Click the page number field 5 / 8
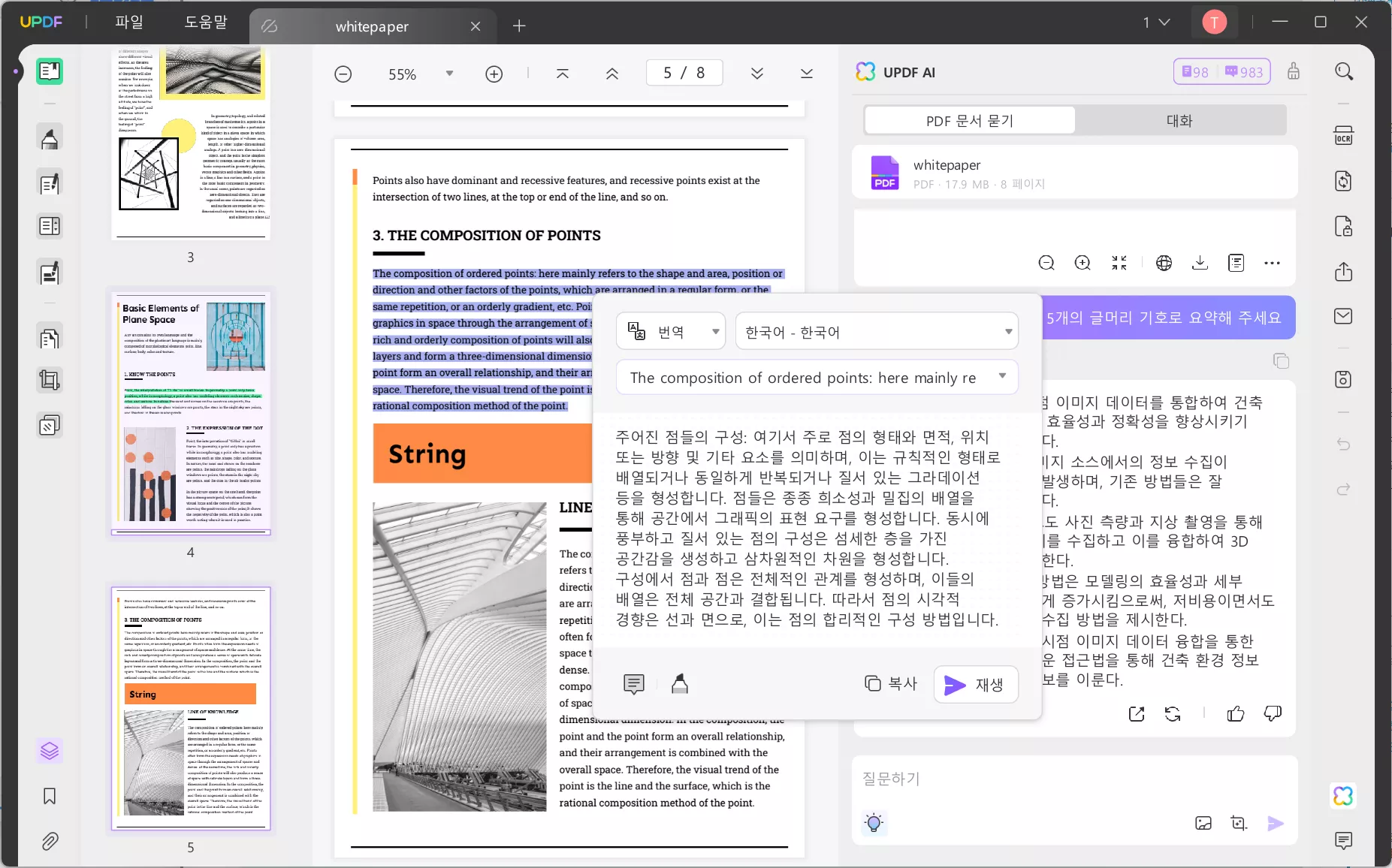Screen dimensions: 1392x868 684,73
